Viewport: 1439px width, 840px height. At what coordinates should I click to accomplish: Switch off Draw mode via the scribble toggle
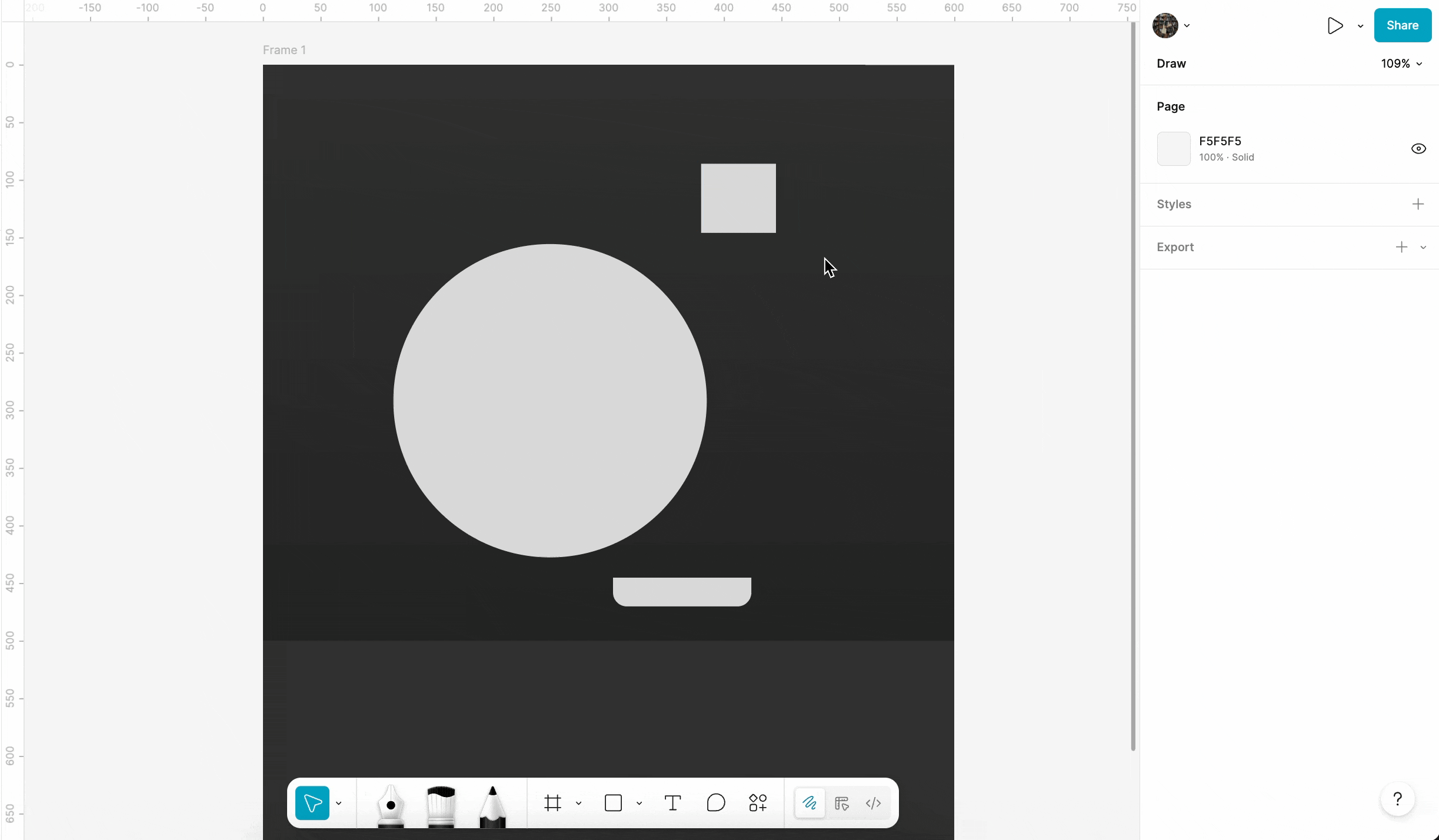point(809,802)
